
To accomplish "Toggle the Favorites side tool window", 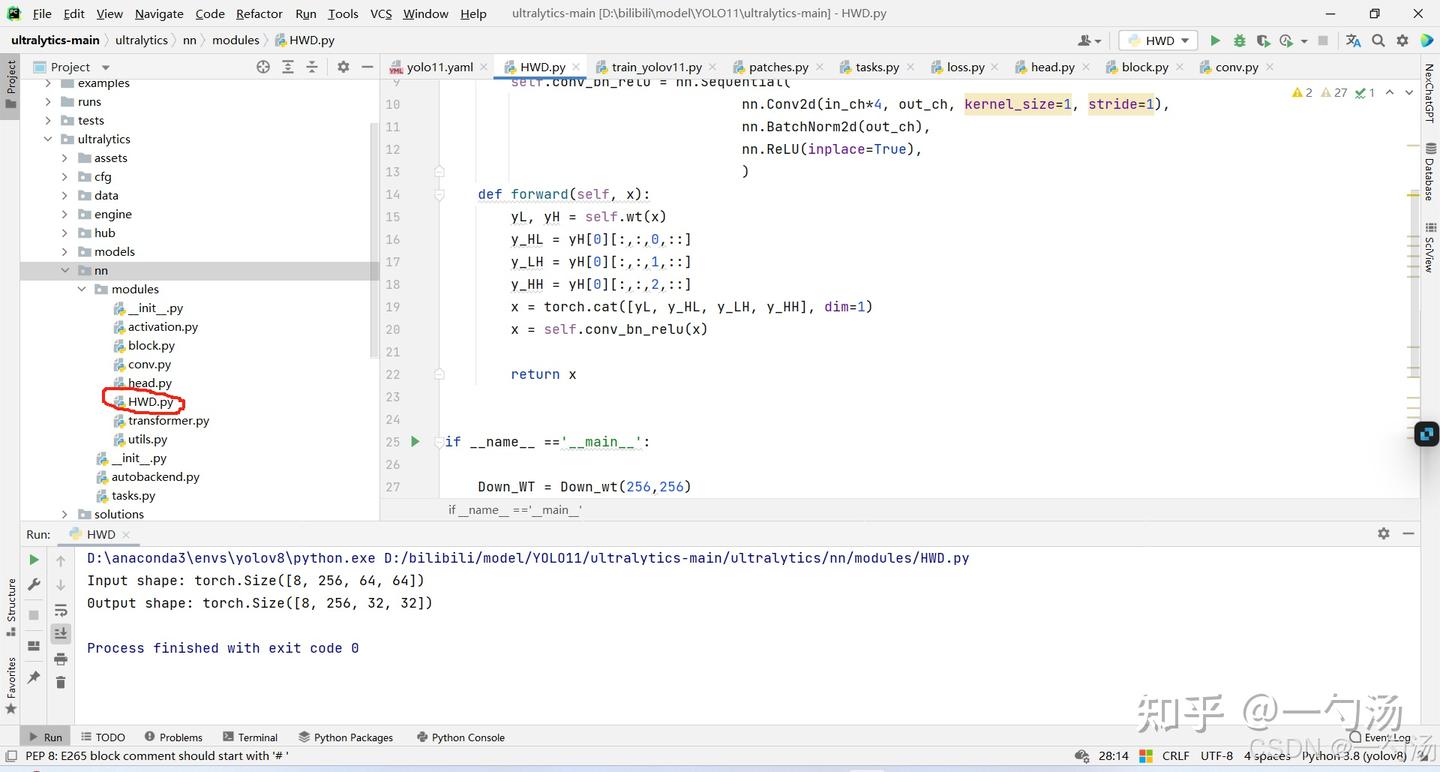I will tap(11, 685).
